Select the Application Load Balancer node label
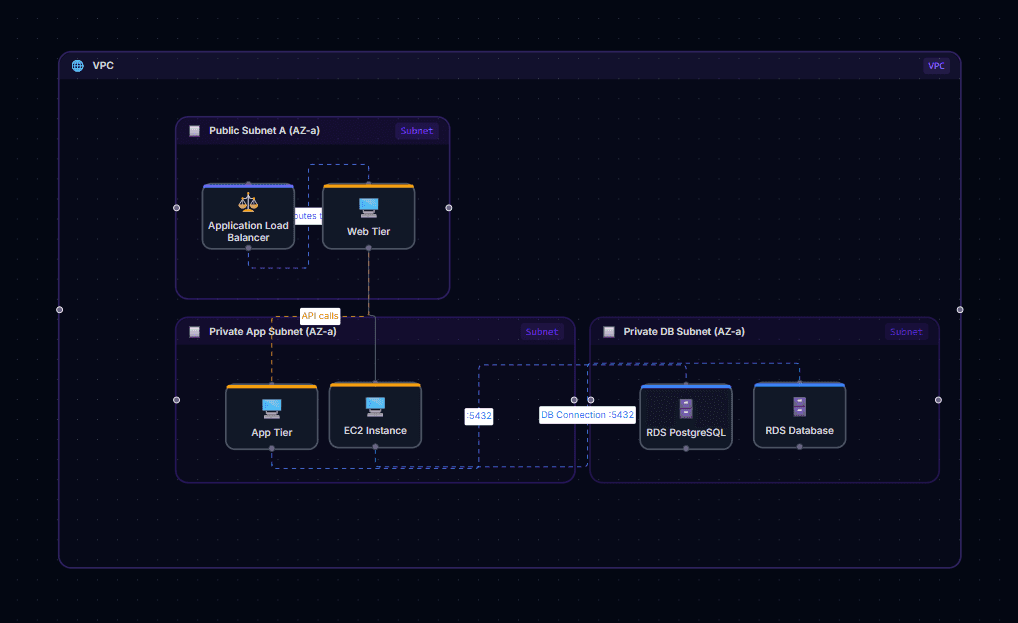This screenshot has width=1018, height=623. (248, 232)
